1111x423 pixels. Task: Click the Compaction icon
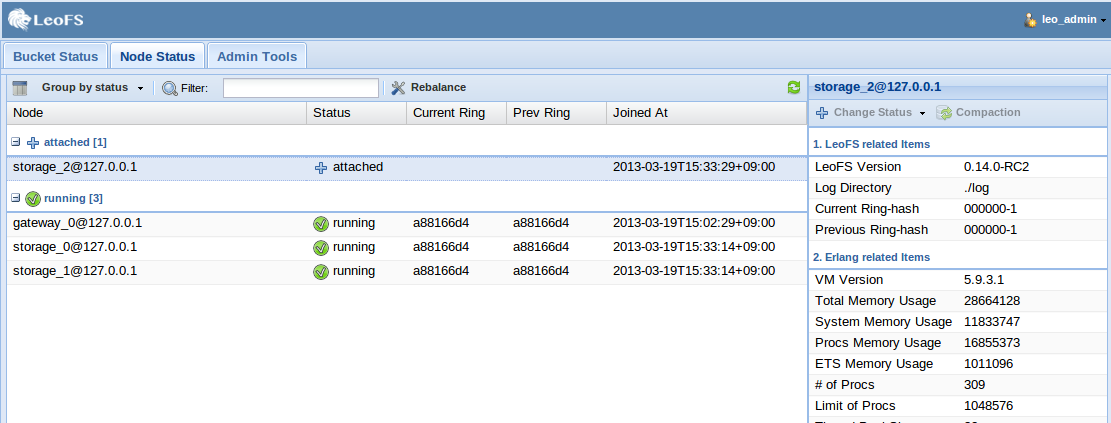click(x=943, y=113)
